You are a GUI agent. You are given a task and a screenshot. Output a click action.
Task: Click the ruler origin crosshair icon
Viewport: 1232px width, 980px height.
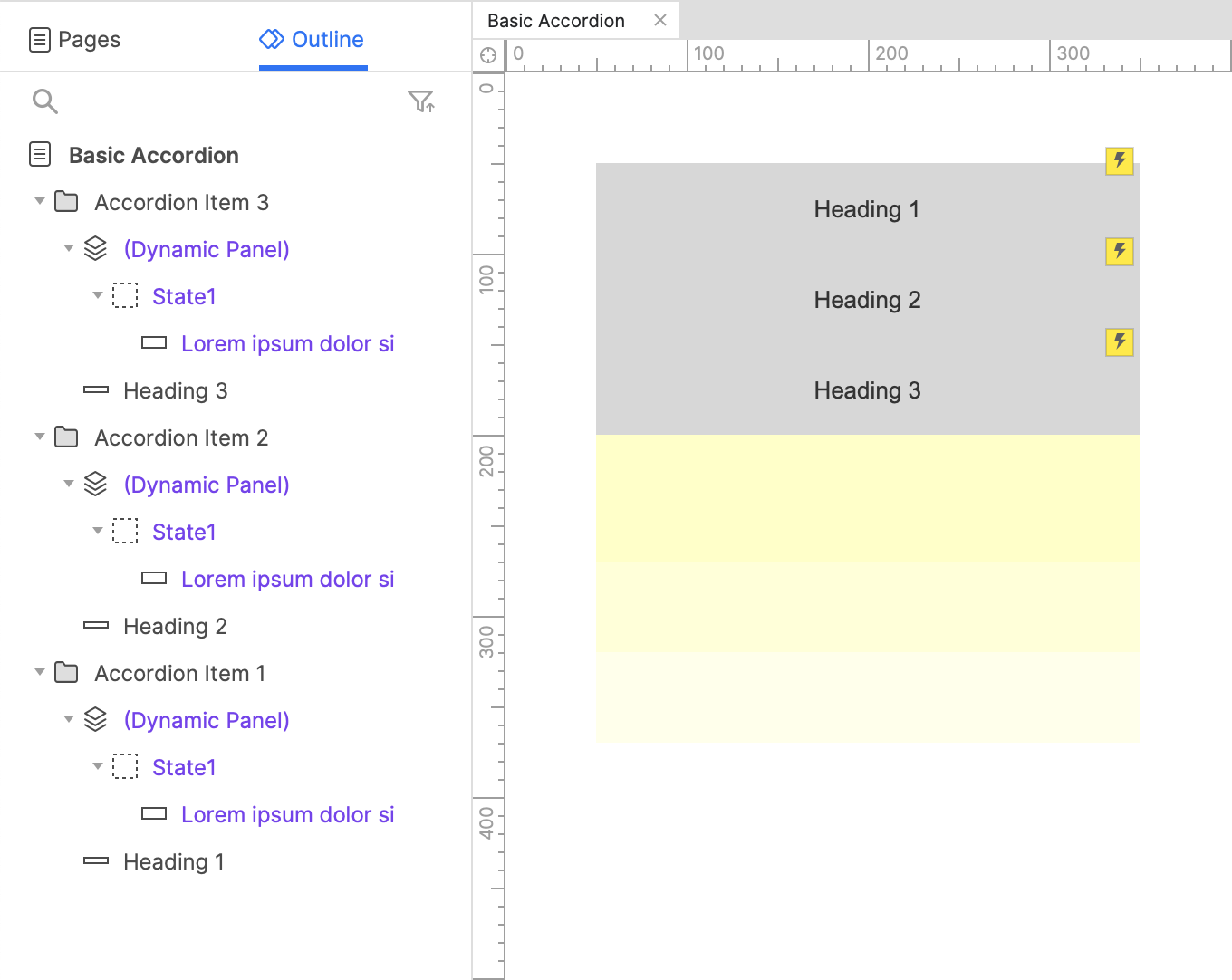pos(488,55)
